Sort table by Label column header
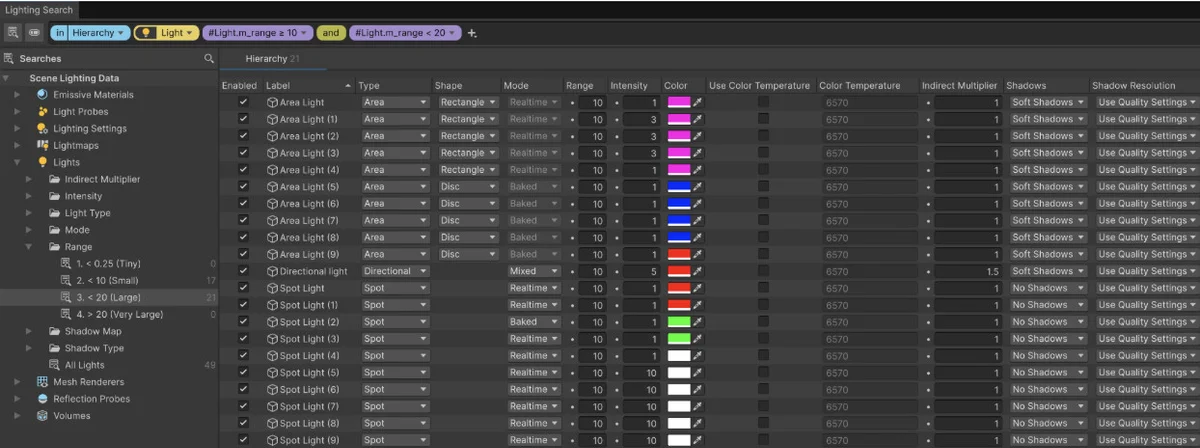This screenshot has width=1200, height=448. click(309, 86)
